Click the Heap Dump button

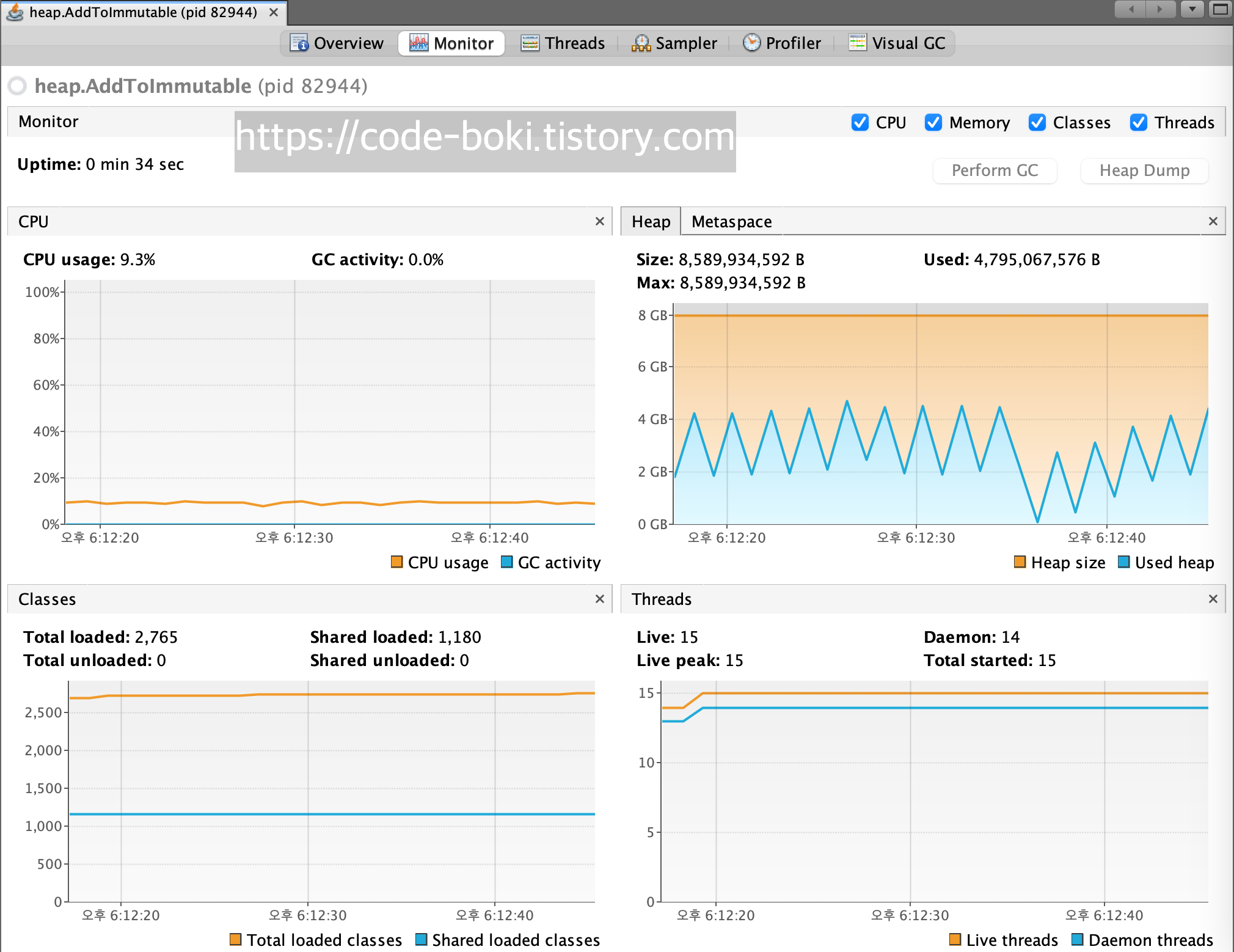tap(1144, 170)
